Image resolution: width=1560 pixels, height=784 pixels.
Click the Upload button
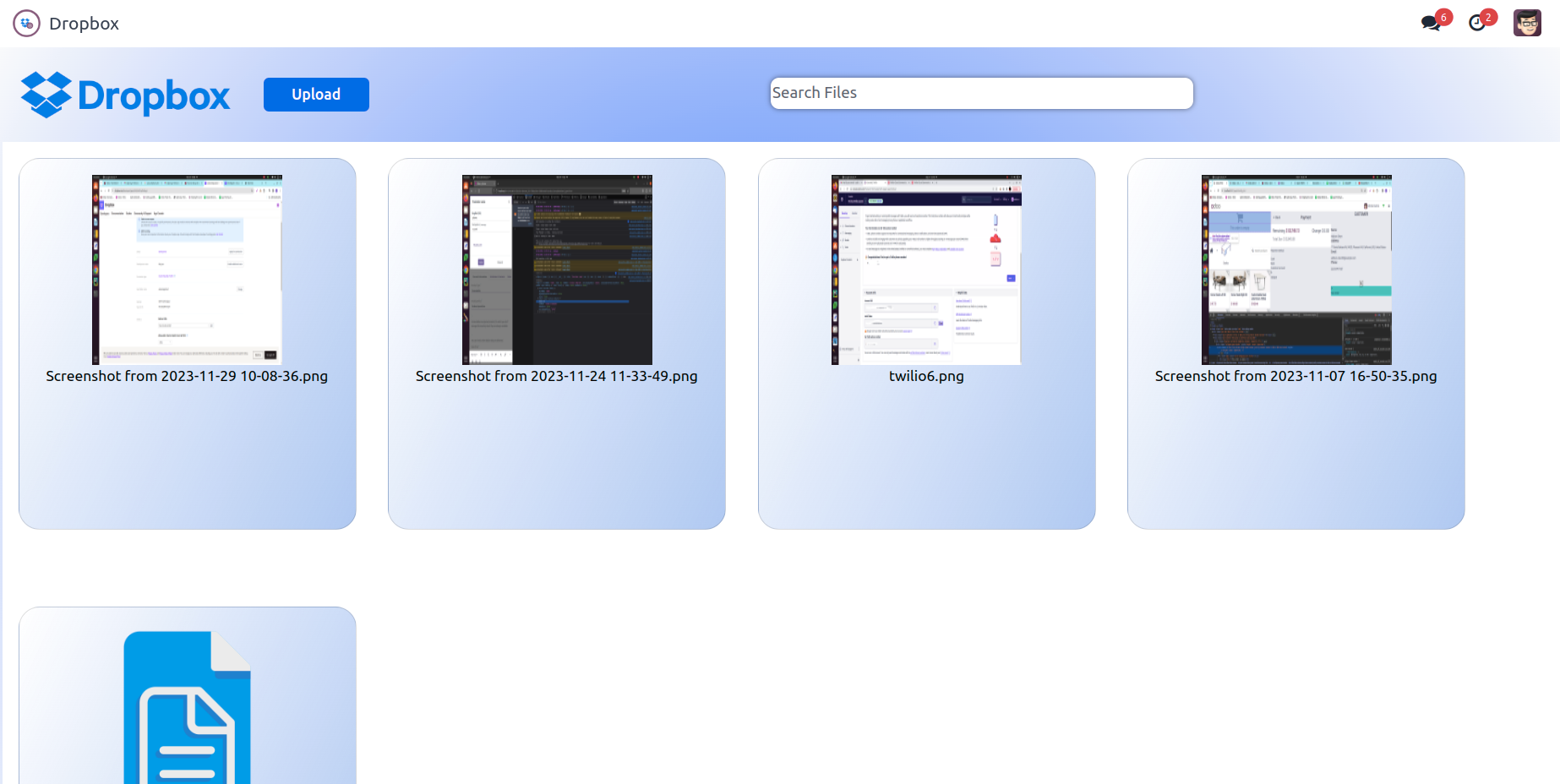[316, 95]
